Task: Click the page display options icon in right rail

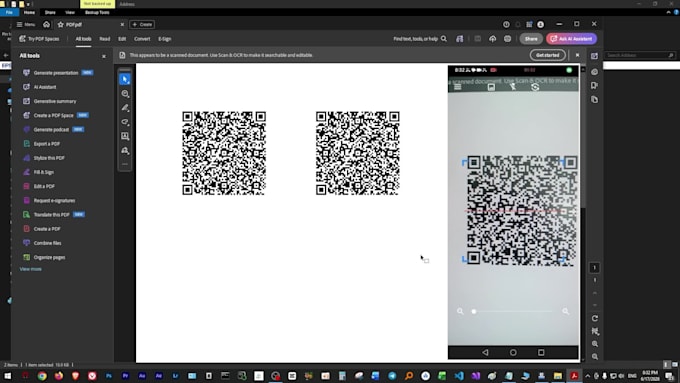Action: (x=595, y=331)
